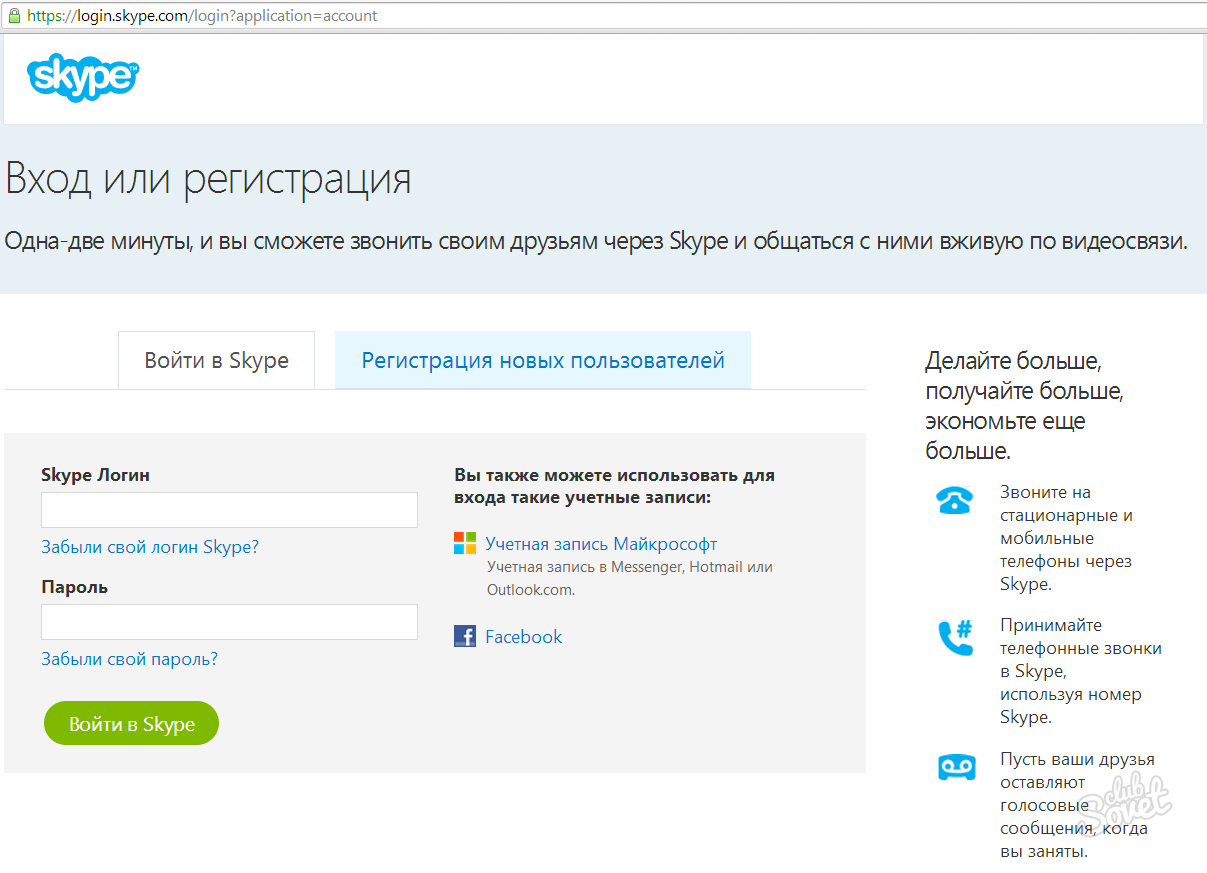
Task: Sign in via "Учетная запись Майкрософт" link
Action: click(x=601, y=544)
